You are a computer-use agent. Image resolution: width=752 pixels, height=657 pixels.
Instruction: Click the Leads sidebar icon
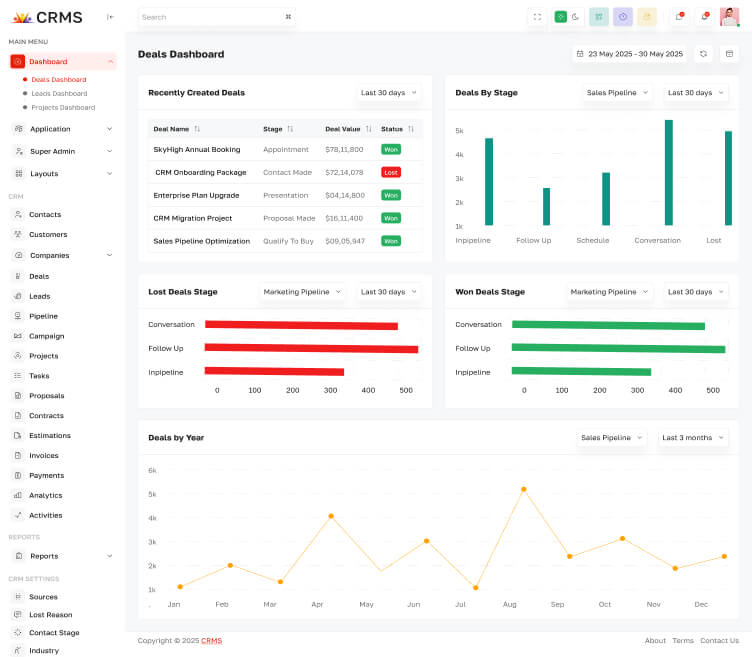[x=18, y=296]
